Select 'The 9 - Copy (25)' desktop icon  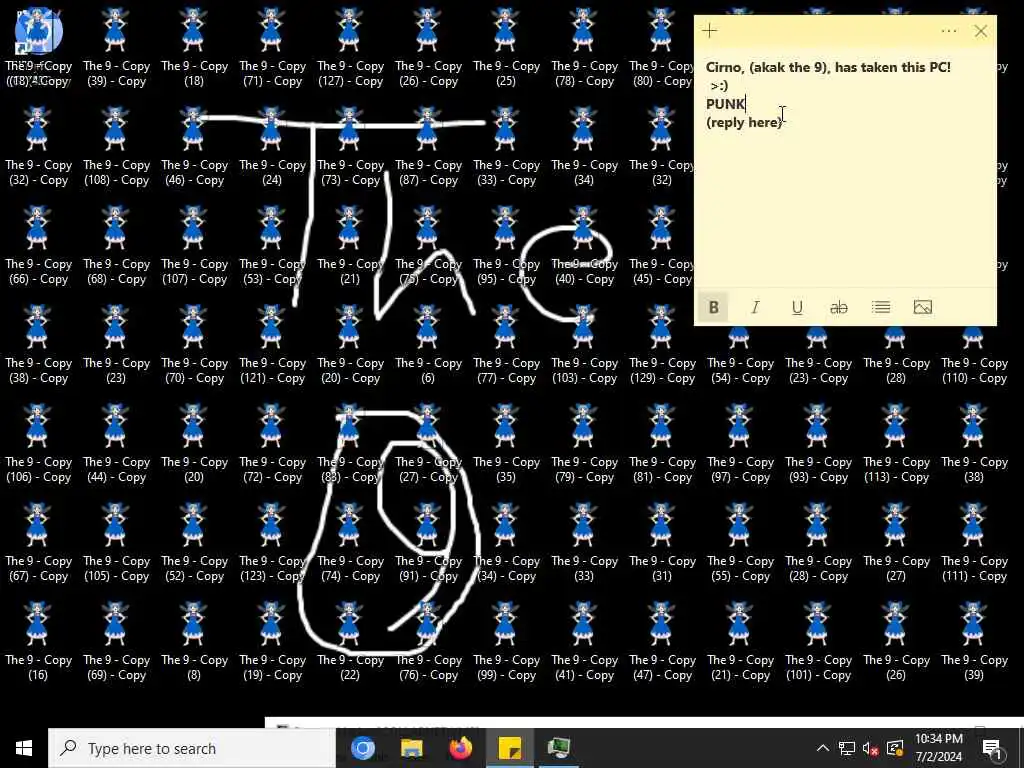pos(506,47)
